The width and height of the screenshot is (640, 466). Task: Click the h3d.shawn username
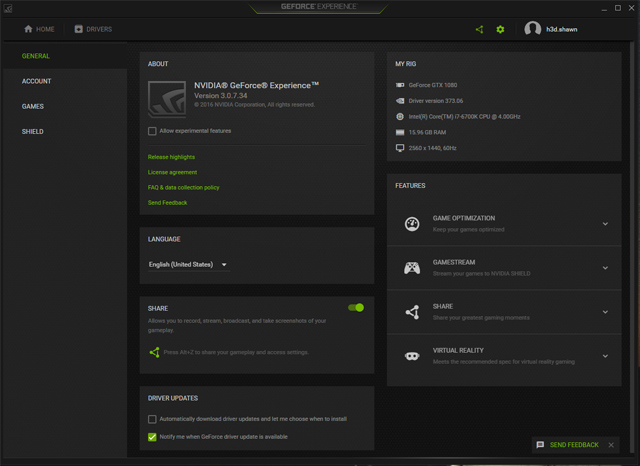pyautogui.click(x=562, y=29)
